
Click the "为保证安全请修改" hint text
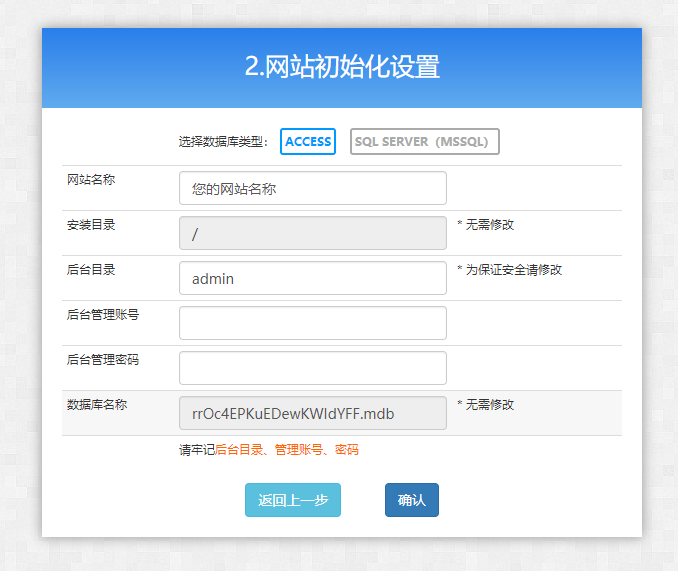click(513, 270)
